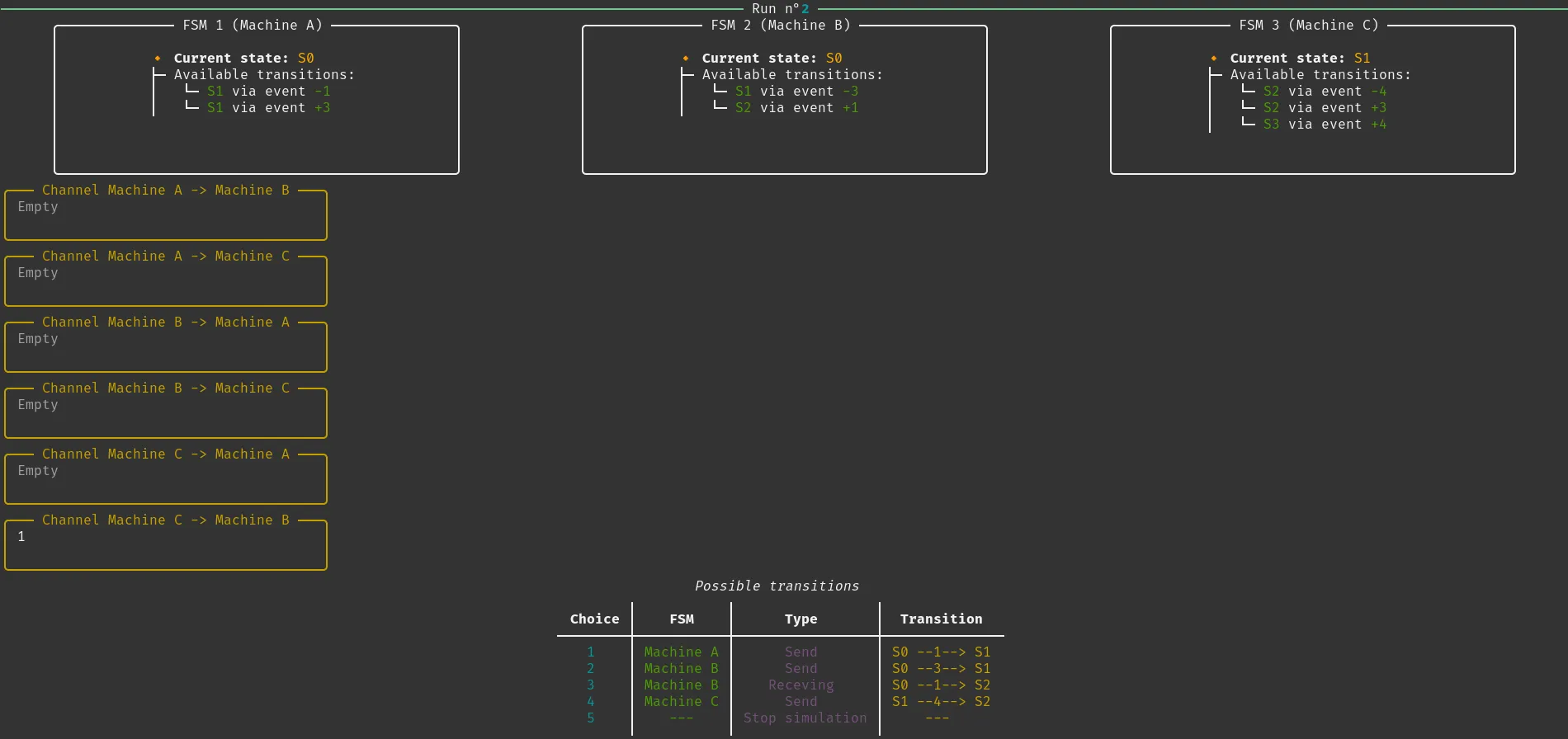The image size is (1568, 739).
Task: Click "Available transitions:" in the Machine A panel
Action: pos(264,75)
